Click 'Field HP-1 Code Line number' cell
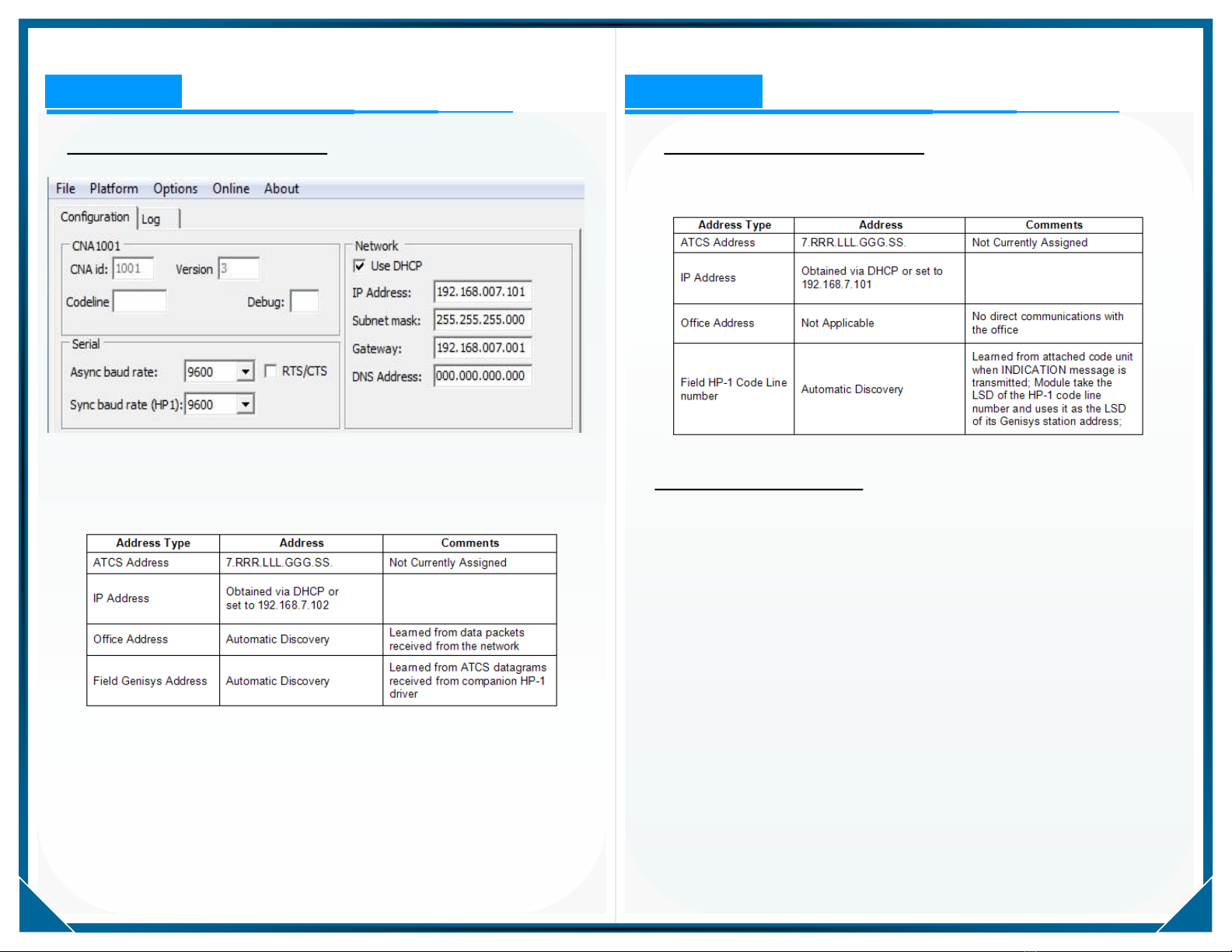Viewport: 1232px width, 952px height. click(x=734, y=389)
